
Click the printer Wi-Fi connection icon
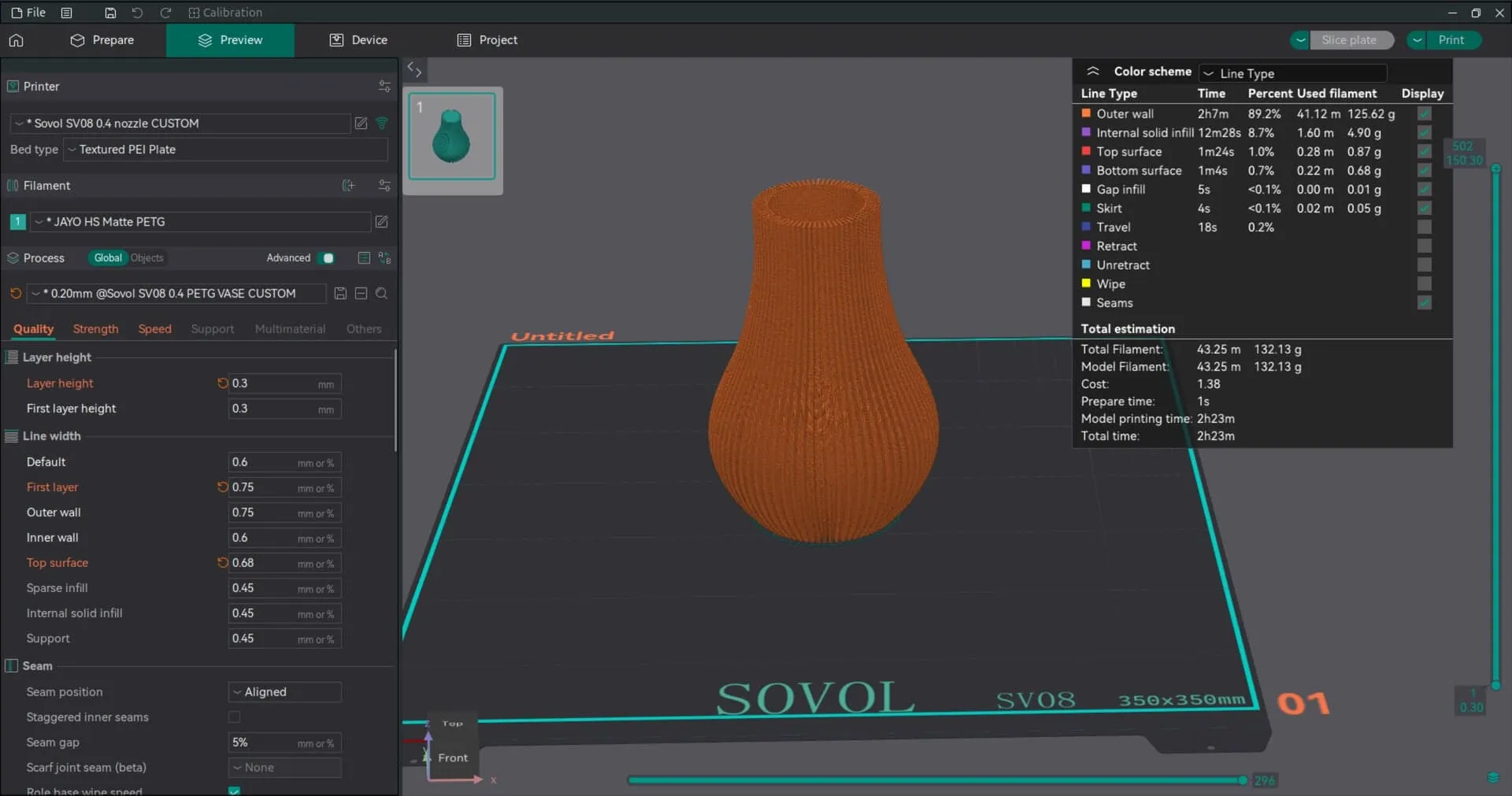click(383, 124)
